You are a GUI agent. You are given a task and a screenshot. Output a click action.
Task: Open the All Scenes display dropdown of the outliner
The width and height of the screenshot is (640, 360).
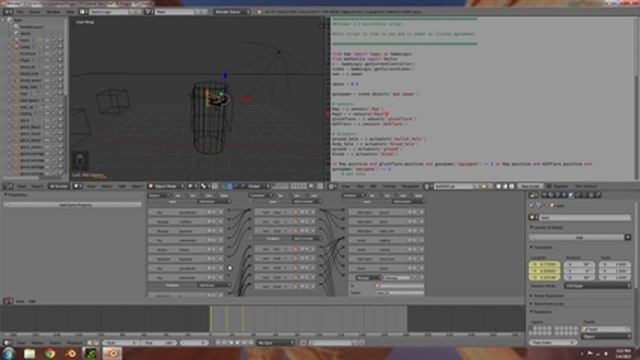point(58,186)
